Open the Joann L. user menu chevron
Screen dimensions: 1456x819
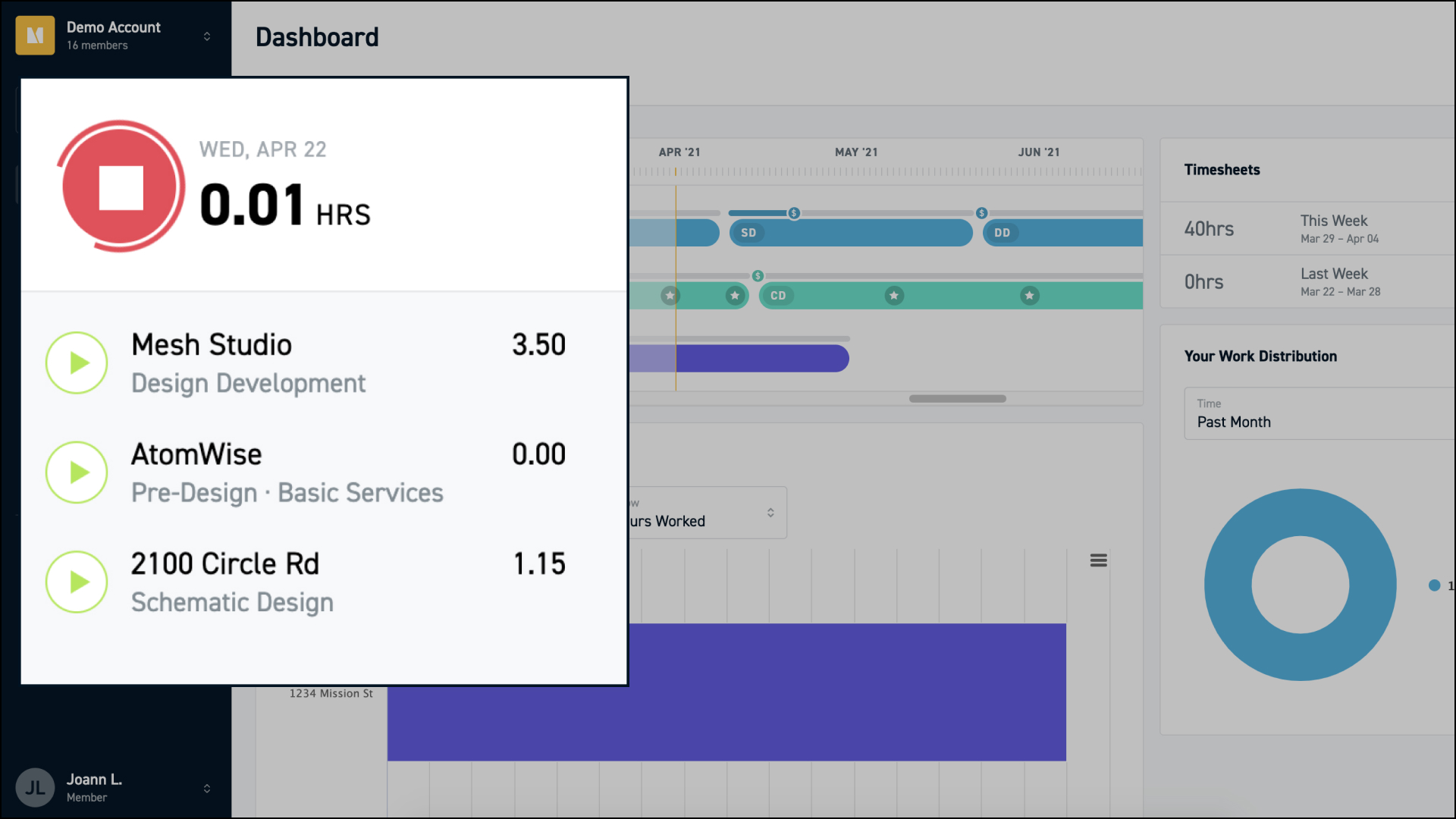(x=207, y=788)
